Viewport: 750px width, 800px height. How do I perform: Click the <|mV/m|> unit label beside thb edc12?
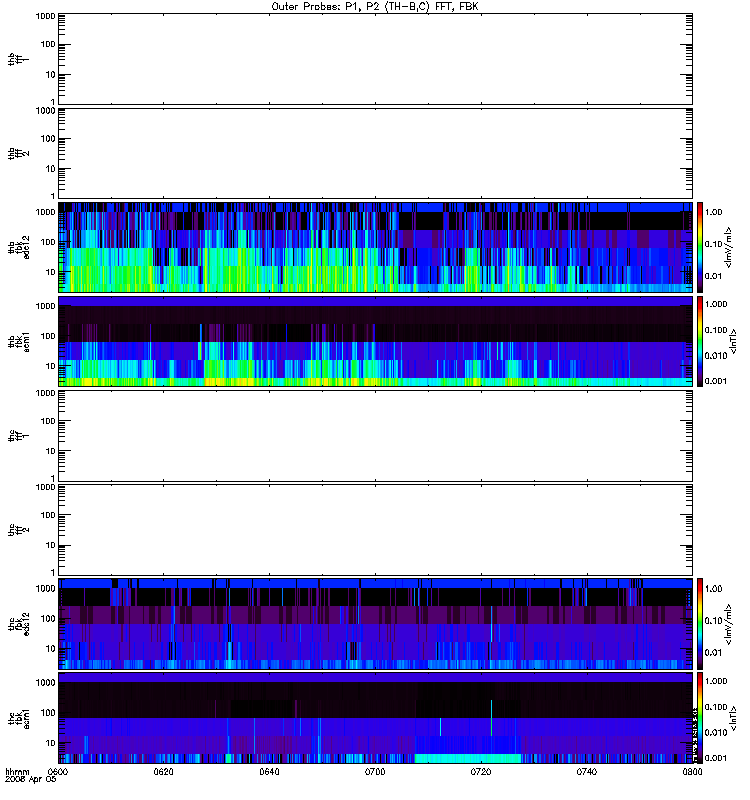(729, 247)
